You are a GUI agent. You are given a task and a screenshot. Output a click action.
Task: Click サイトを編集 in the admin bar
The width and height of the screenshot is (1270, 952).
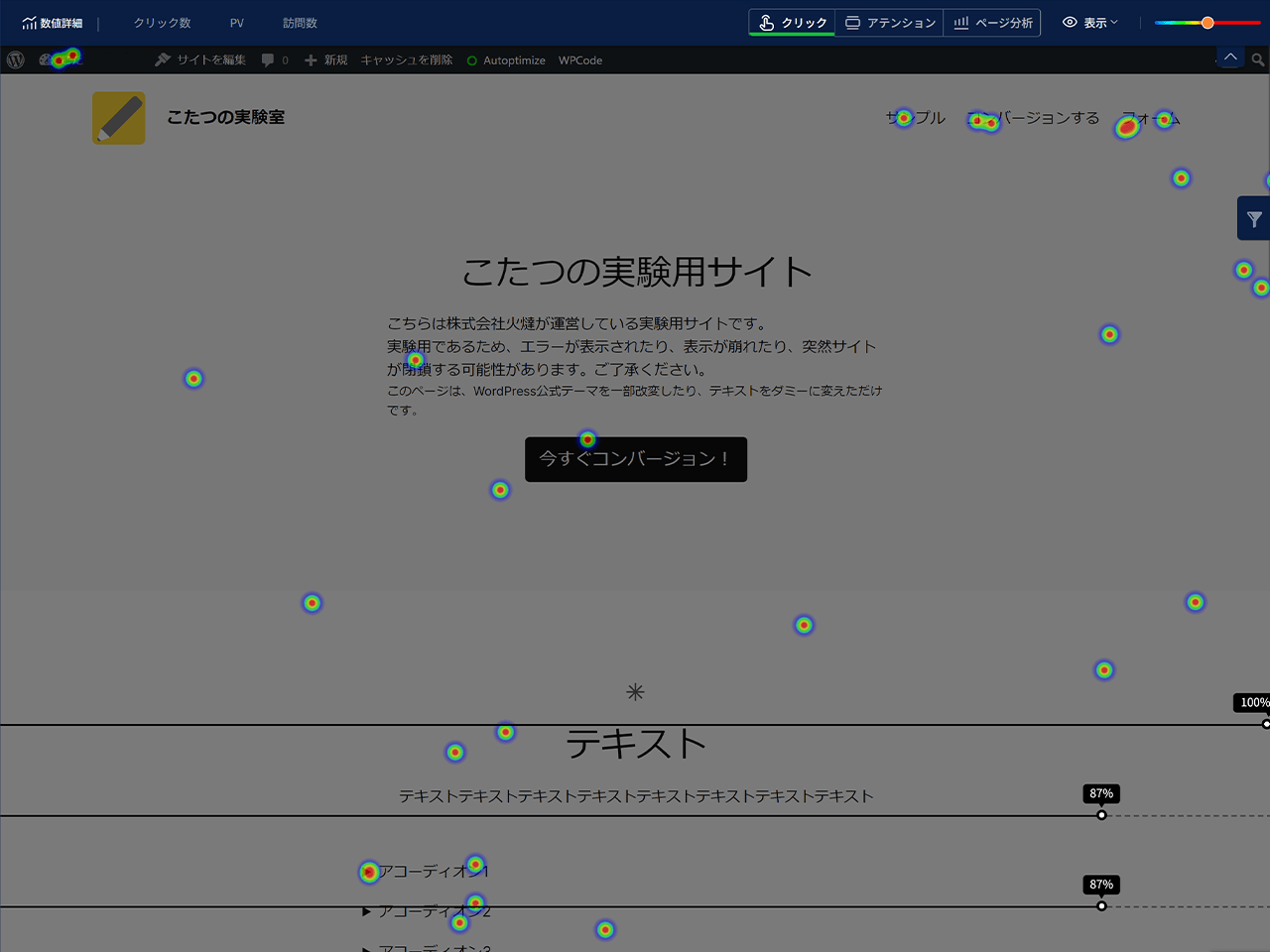tap(200, 60)
